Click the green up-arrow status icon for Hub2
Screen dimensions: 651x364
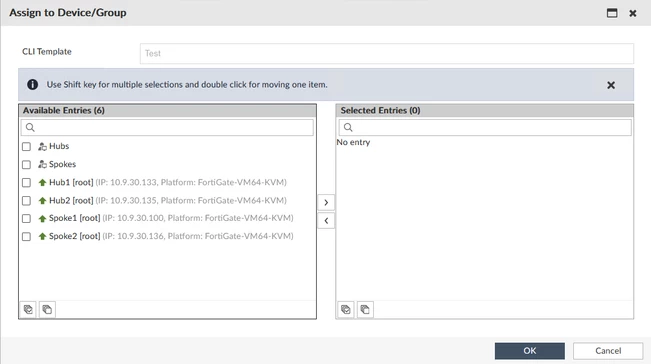(x=42, y=201)
